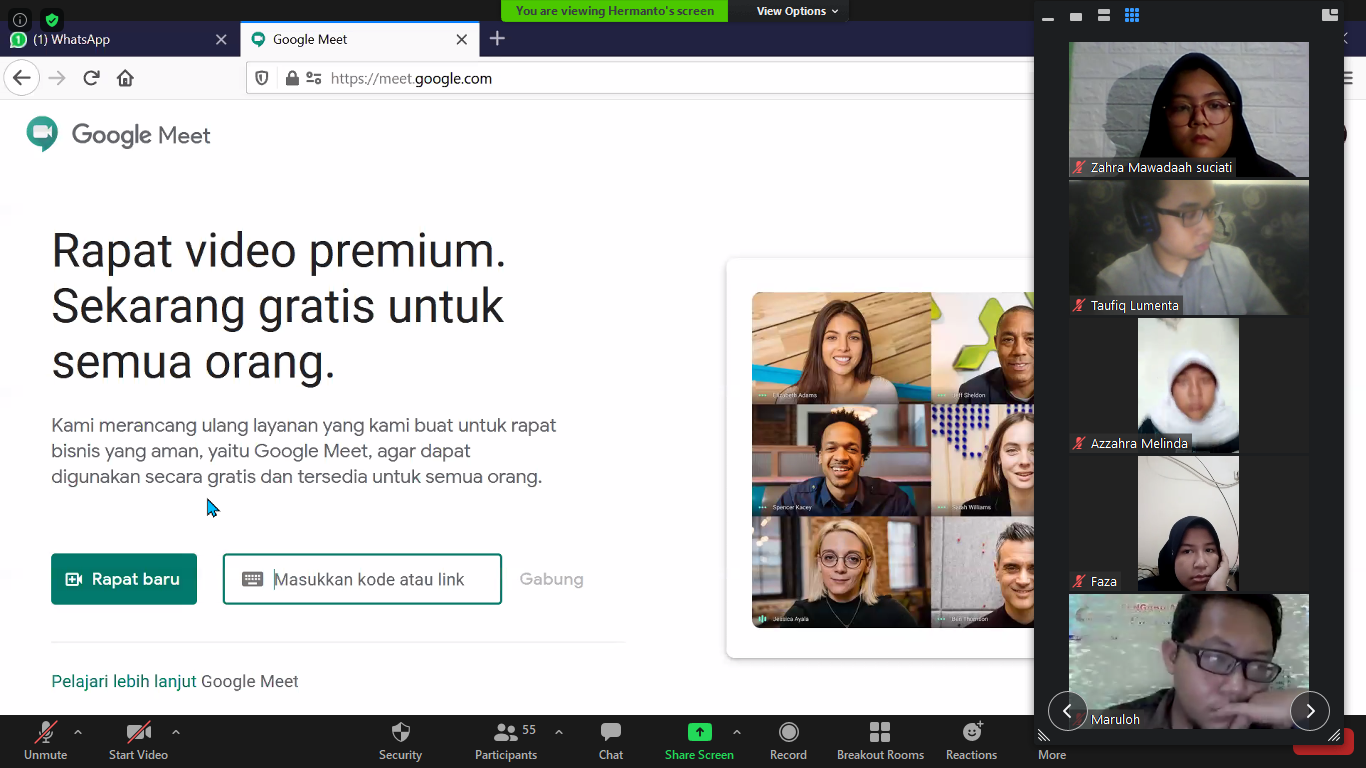Select Maruloh video tile

pos(1189,661)
